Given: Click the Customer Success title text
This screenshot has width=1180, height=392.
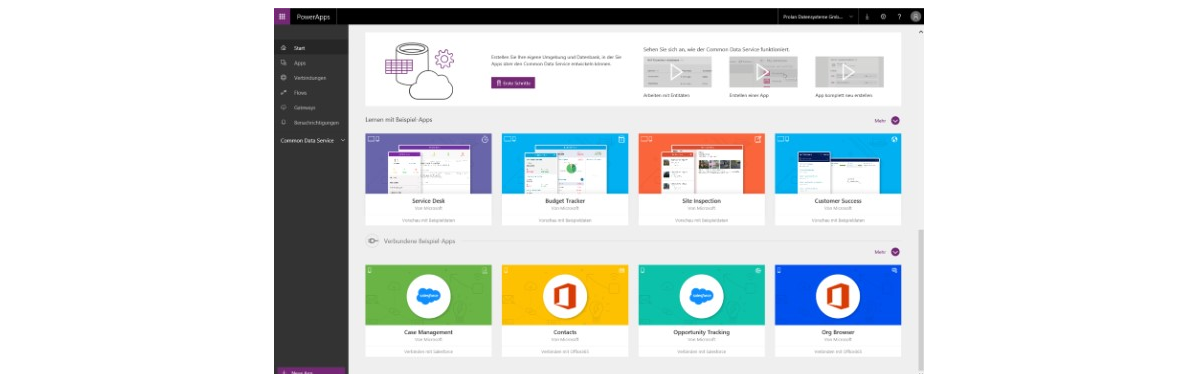Looking at the screenshot, I should coord(838,201).
